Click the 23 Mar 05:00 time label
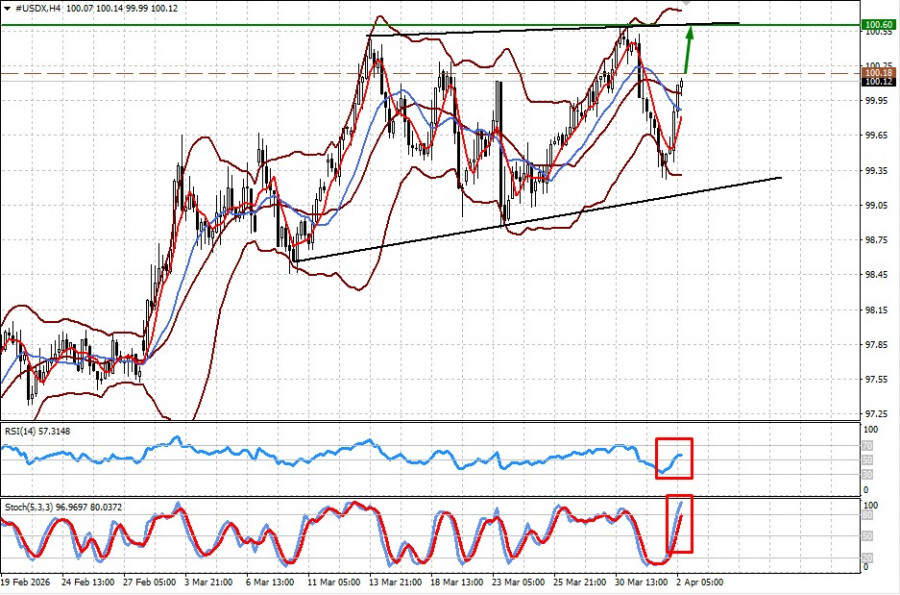The height and width of the screenshot is (595, 900). 518,582
